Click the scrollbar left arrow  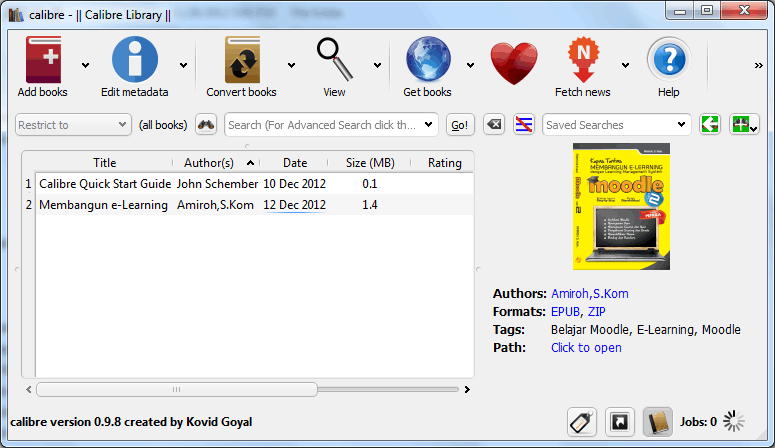tap(29, 390)
